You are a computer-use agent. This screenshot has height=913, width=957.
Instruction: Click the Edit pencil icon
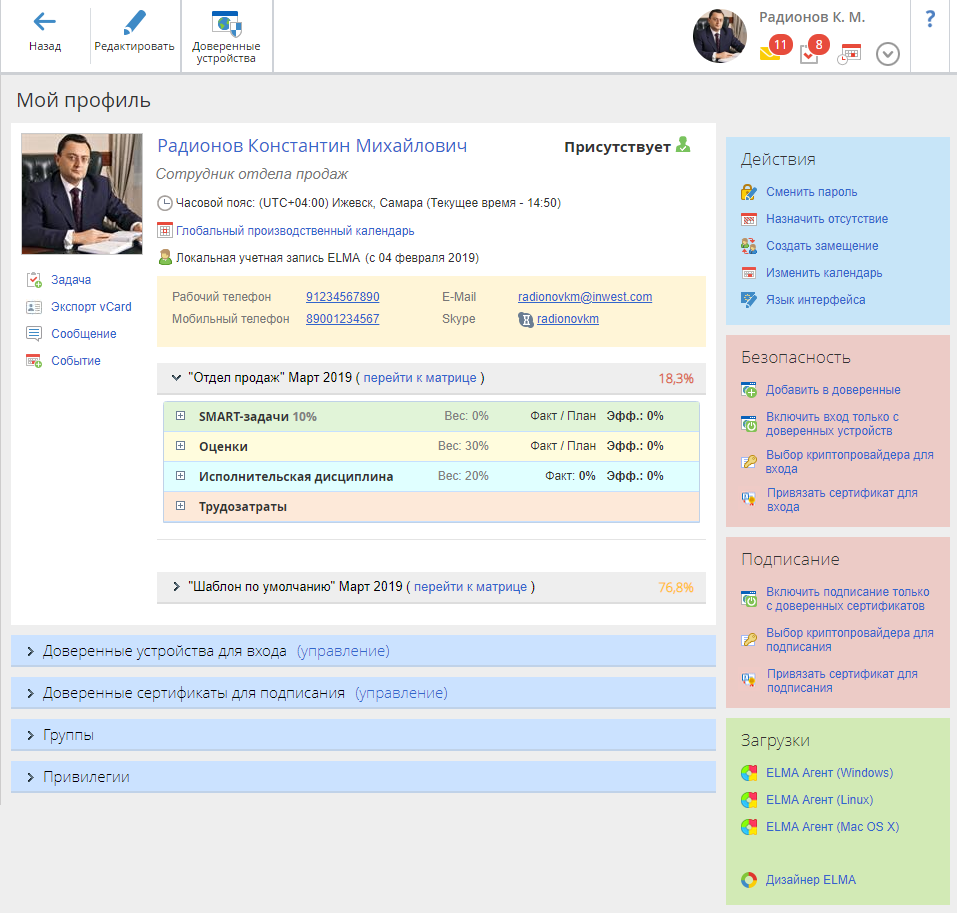(x=134, y=22)
